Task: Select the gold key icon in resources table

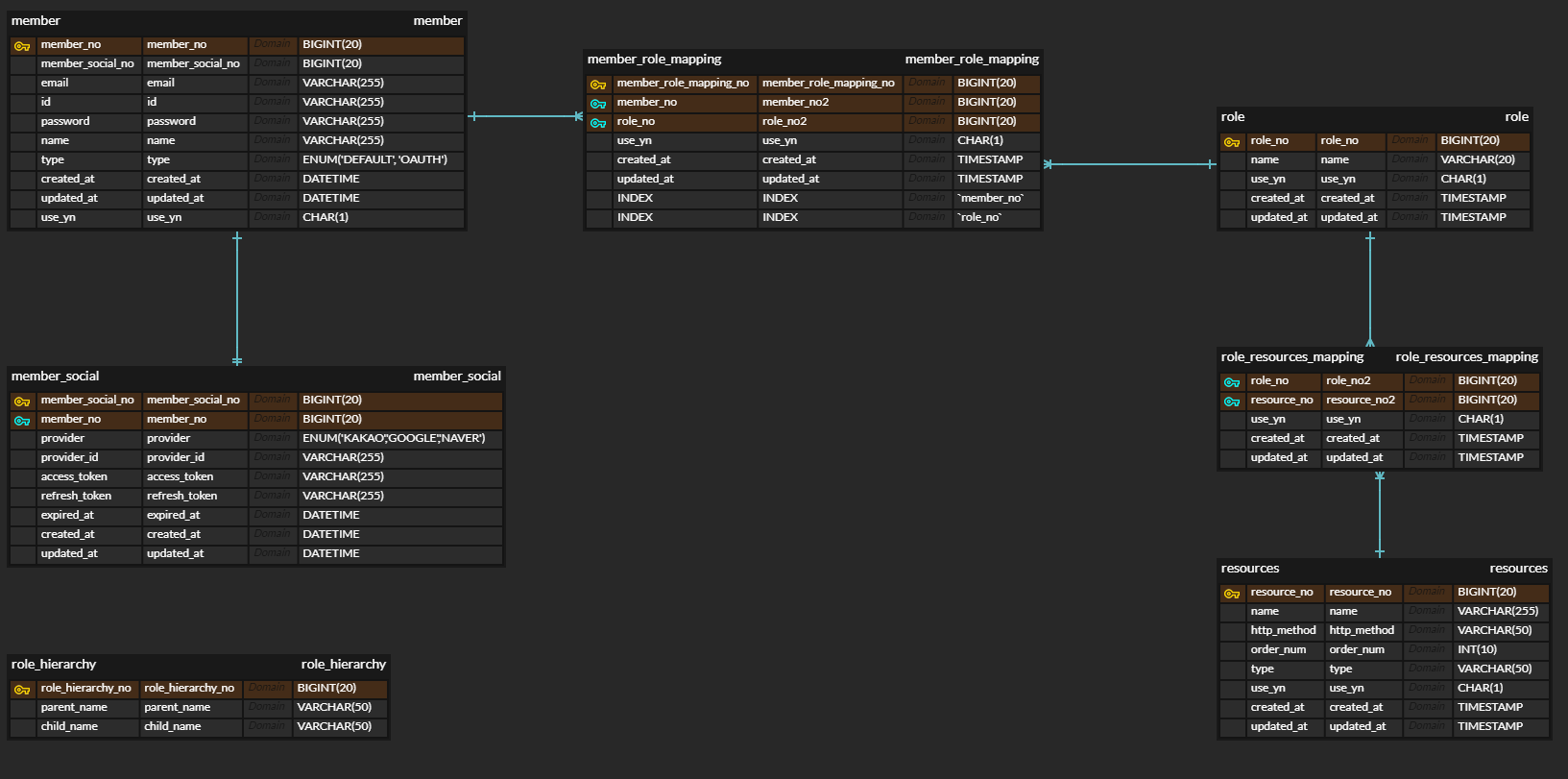Action: [x=1232, y=593]
